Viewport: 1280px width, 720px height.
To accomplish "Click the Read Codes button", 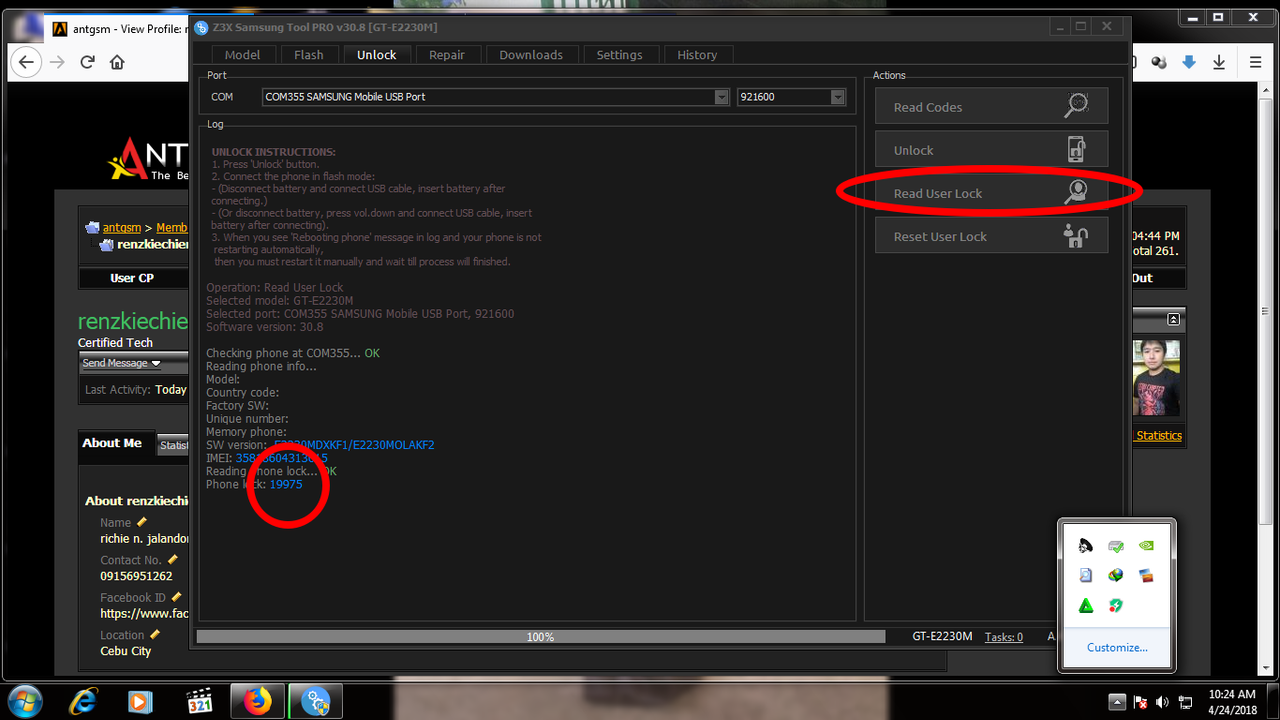I will point(991,107).
